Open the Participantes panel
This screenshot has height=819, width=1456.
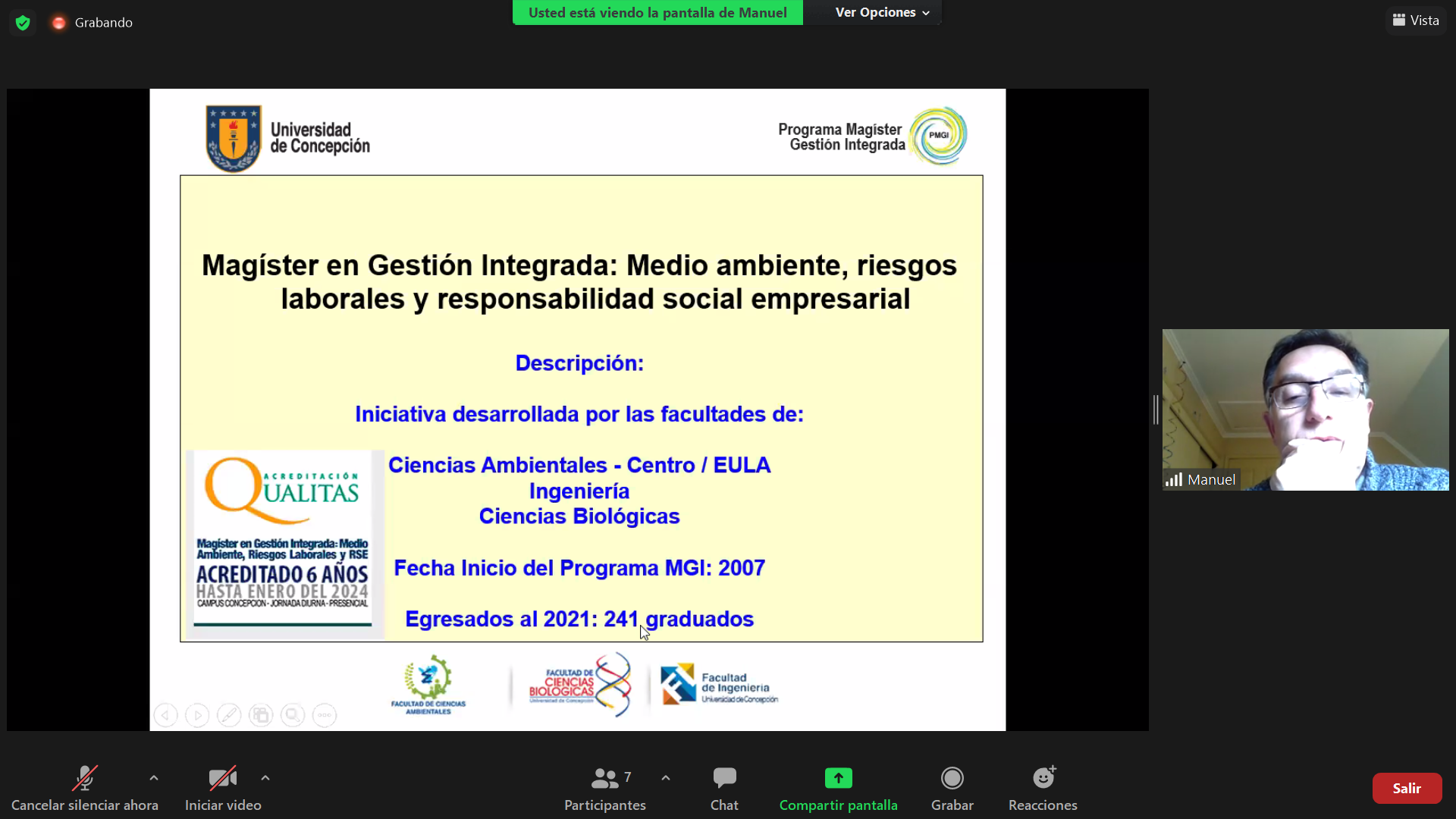pyautogui.click(x=605, y=789)
